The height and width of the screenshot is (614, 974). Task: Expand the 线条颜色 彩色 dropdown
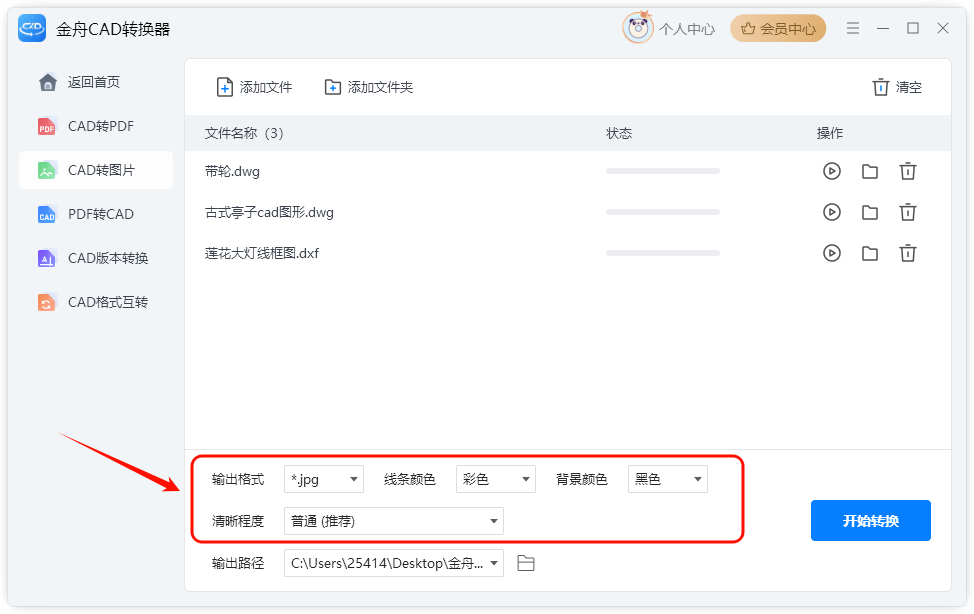[496, 479]
